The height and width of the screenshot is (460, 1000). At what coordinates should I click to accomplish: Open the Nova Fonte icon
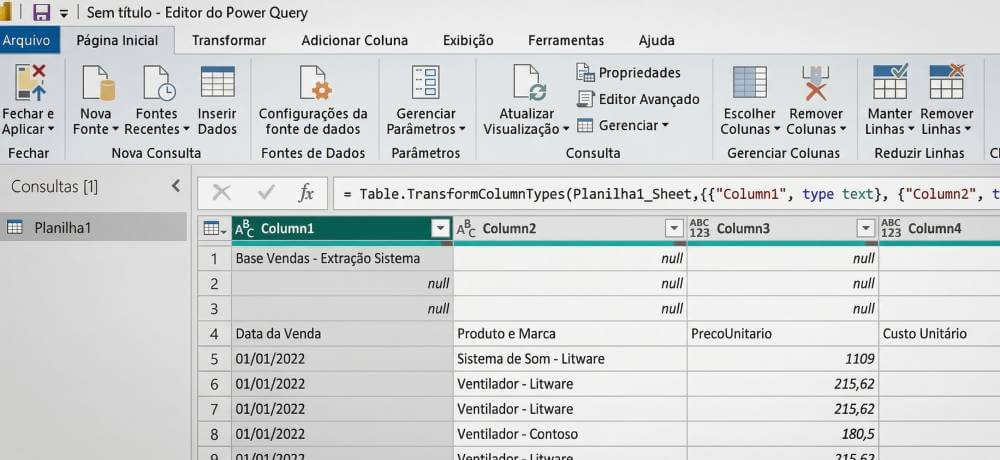point(98,82)
